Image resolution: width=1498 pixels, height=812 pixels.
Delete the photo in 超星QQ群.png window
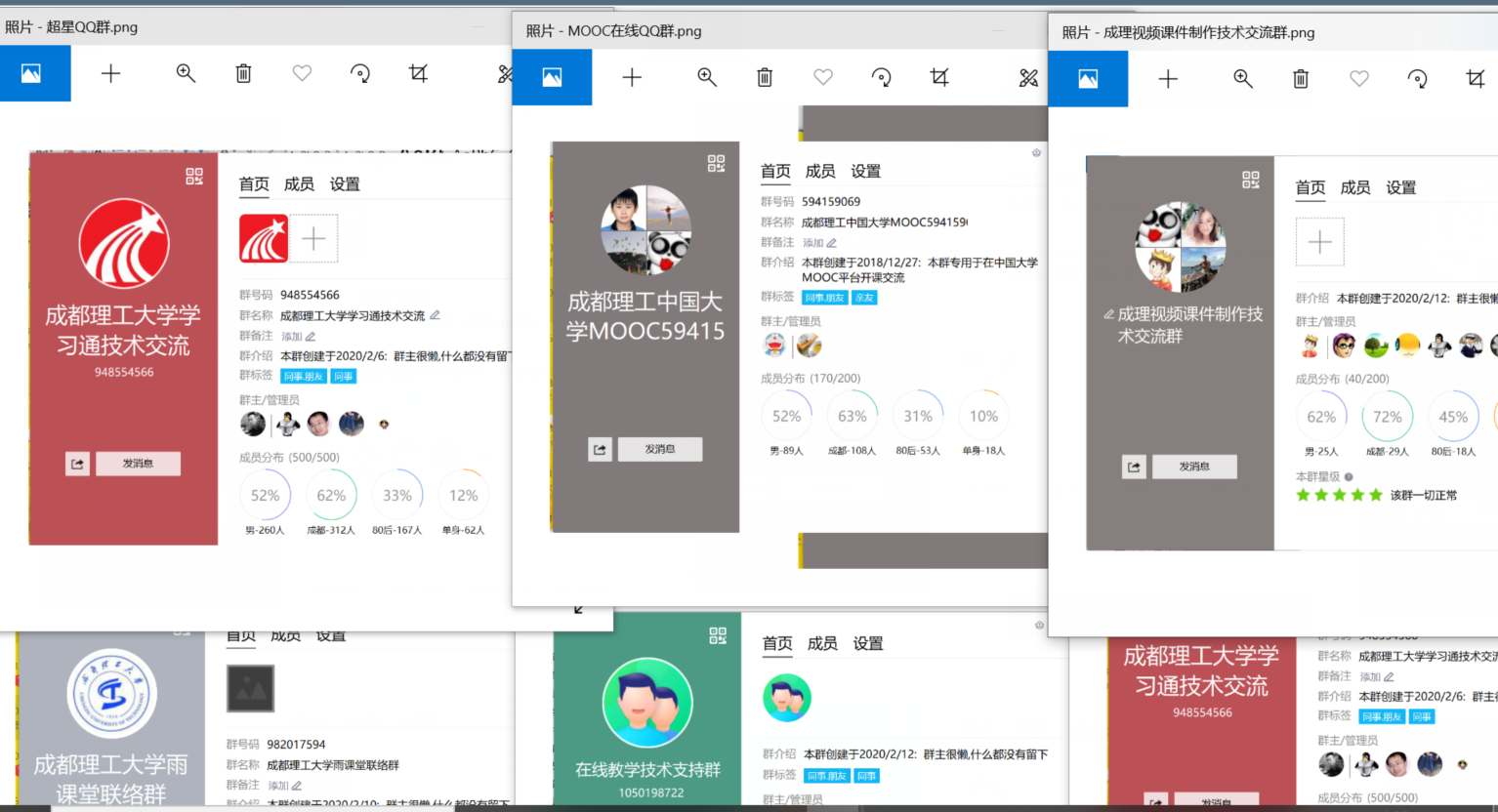coord(243,73)
